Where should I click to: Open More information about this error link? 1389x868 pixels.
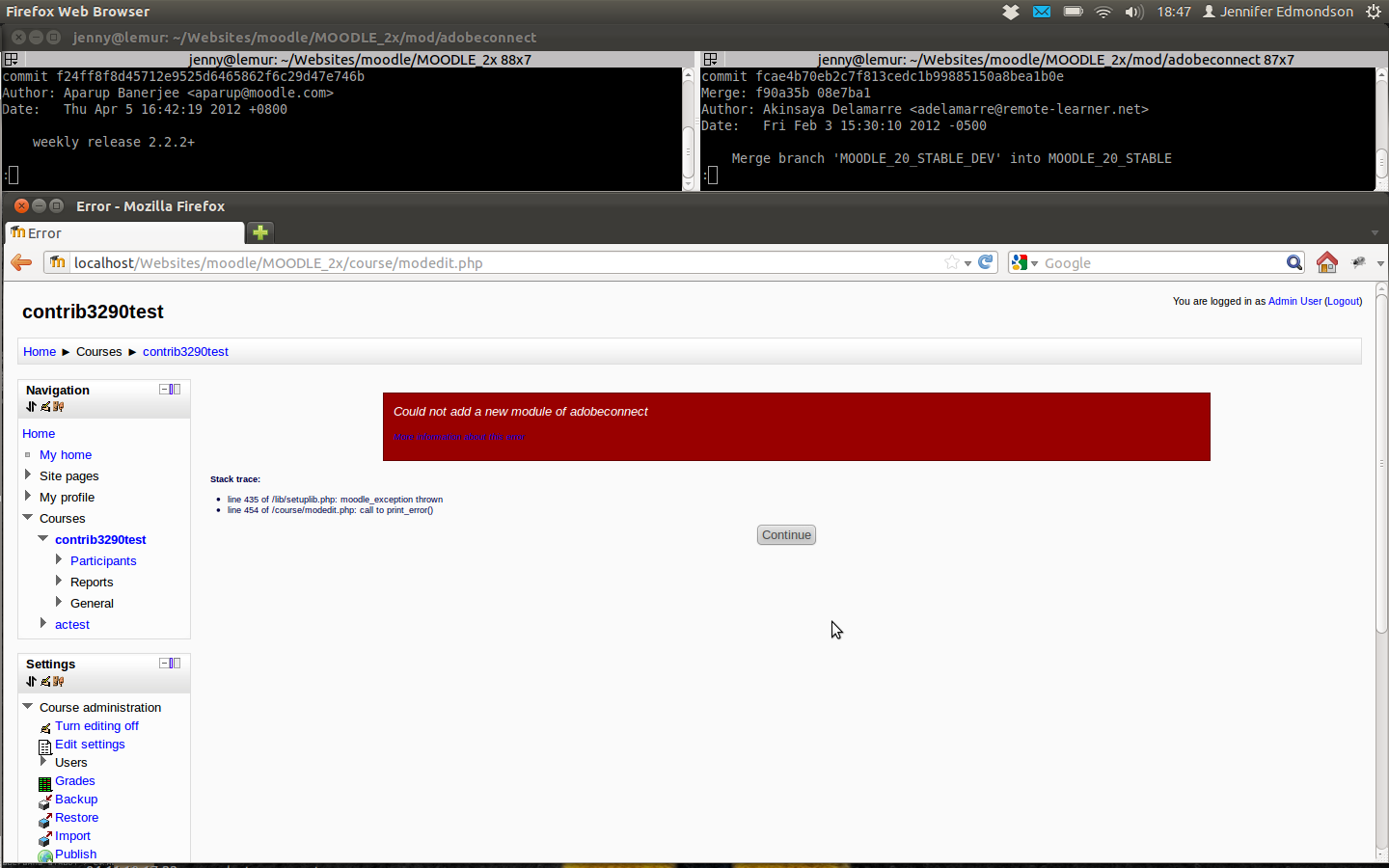[459, 437]
